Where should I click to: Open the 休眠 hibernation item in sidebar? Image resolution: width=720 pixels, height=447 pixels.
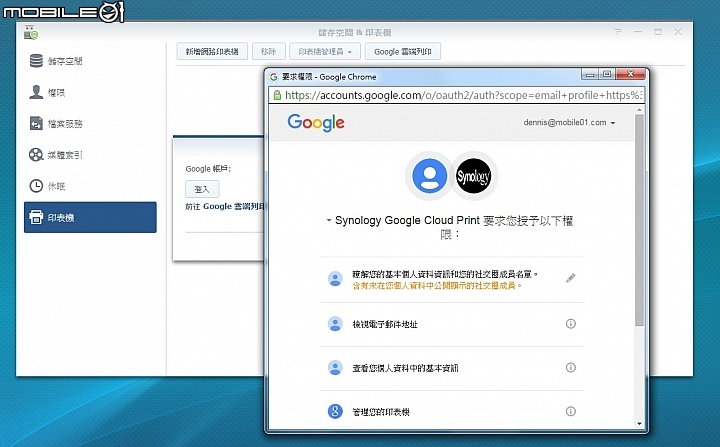90,186
